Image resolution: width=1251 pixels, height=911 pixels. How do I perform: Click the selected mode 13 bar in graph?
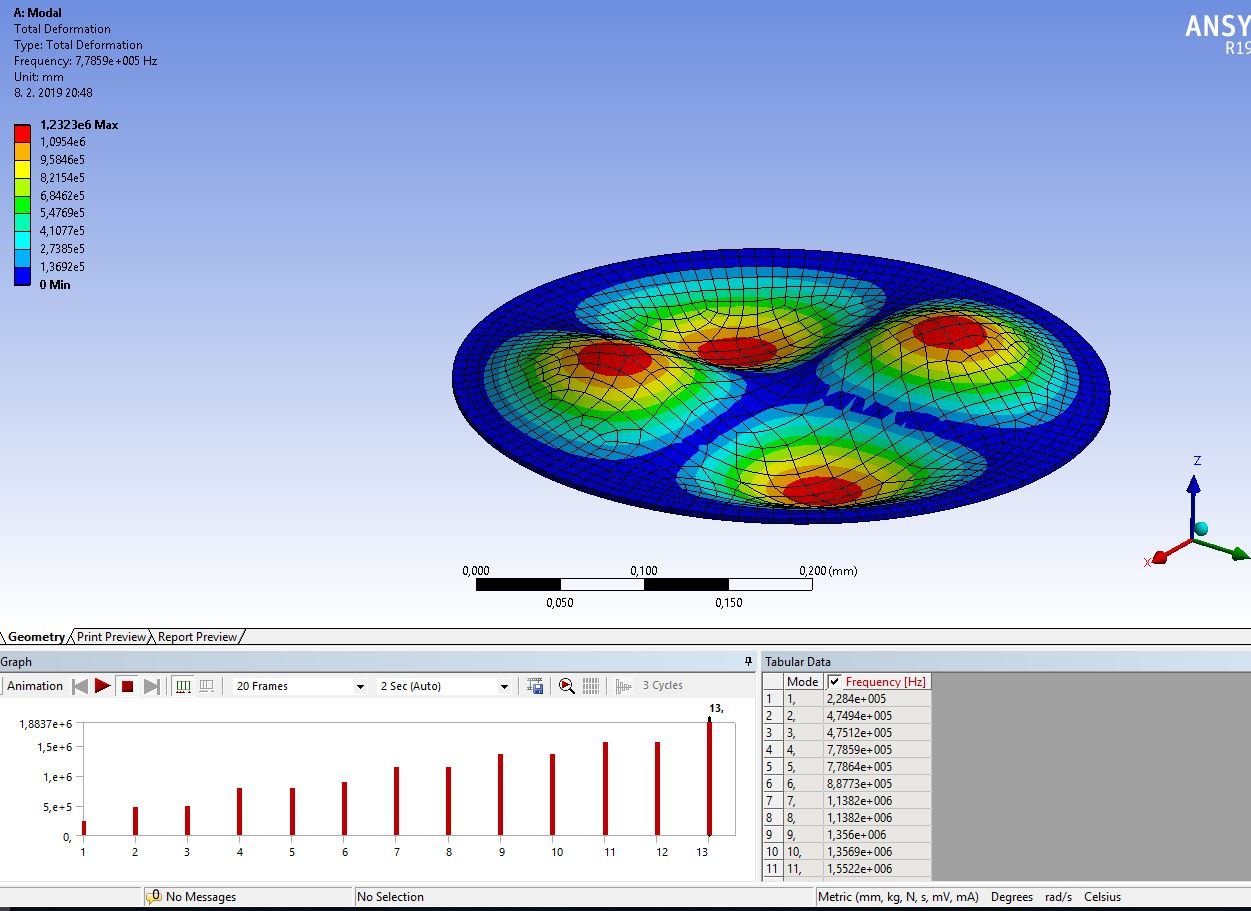[709, 778]
